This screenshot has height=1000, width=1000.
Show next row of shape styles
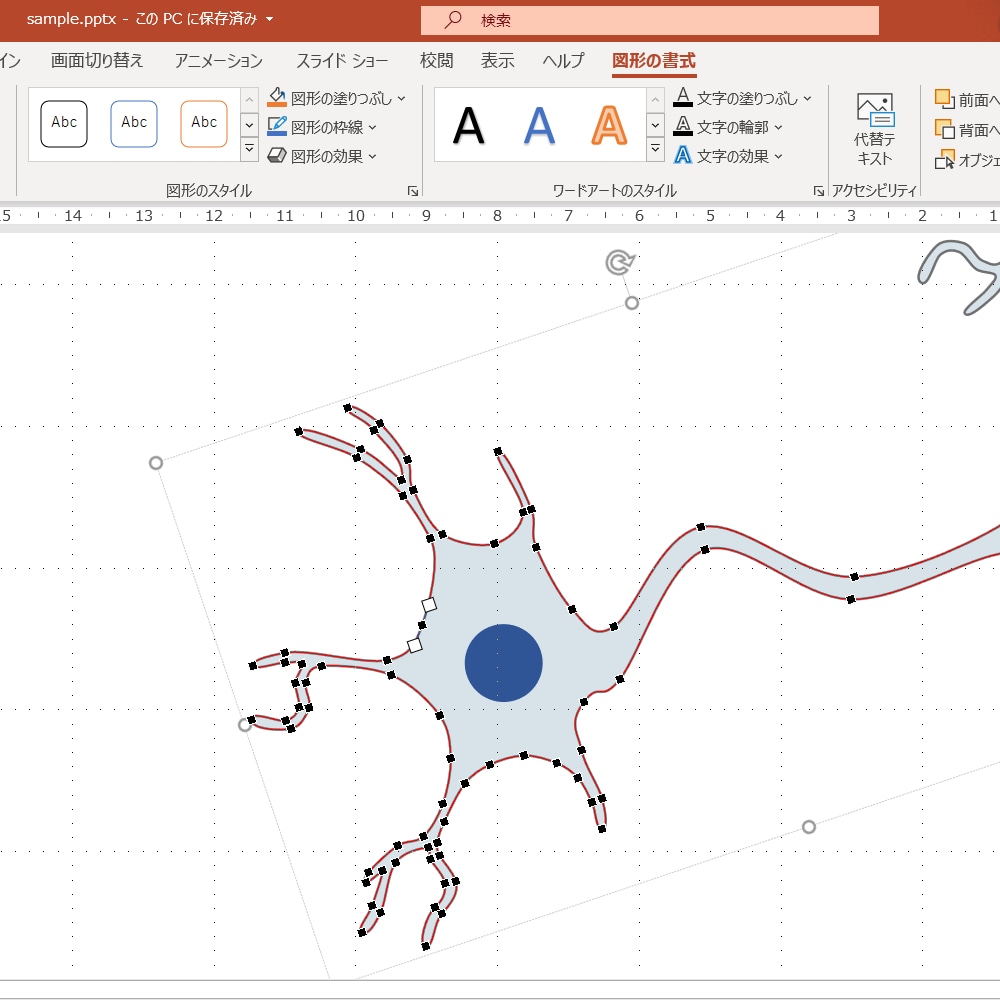pyautogui.click(x=249, y=125)
